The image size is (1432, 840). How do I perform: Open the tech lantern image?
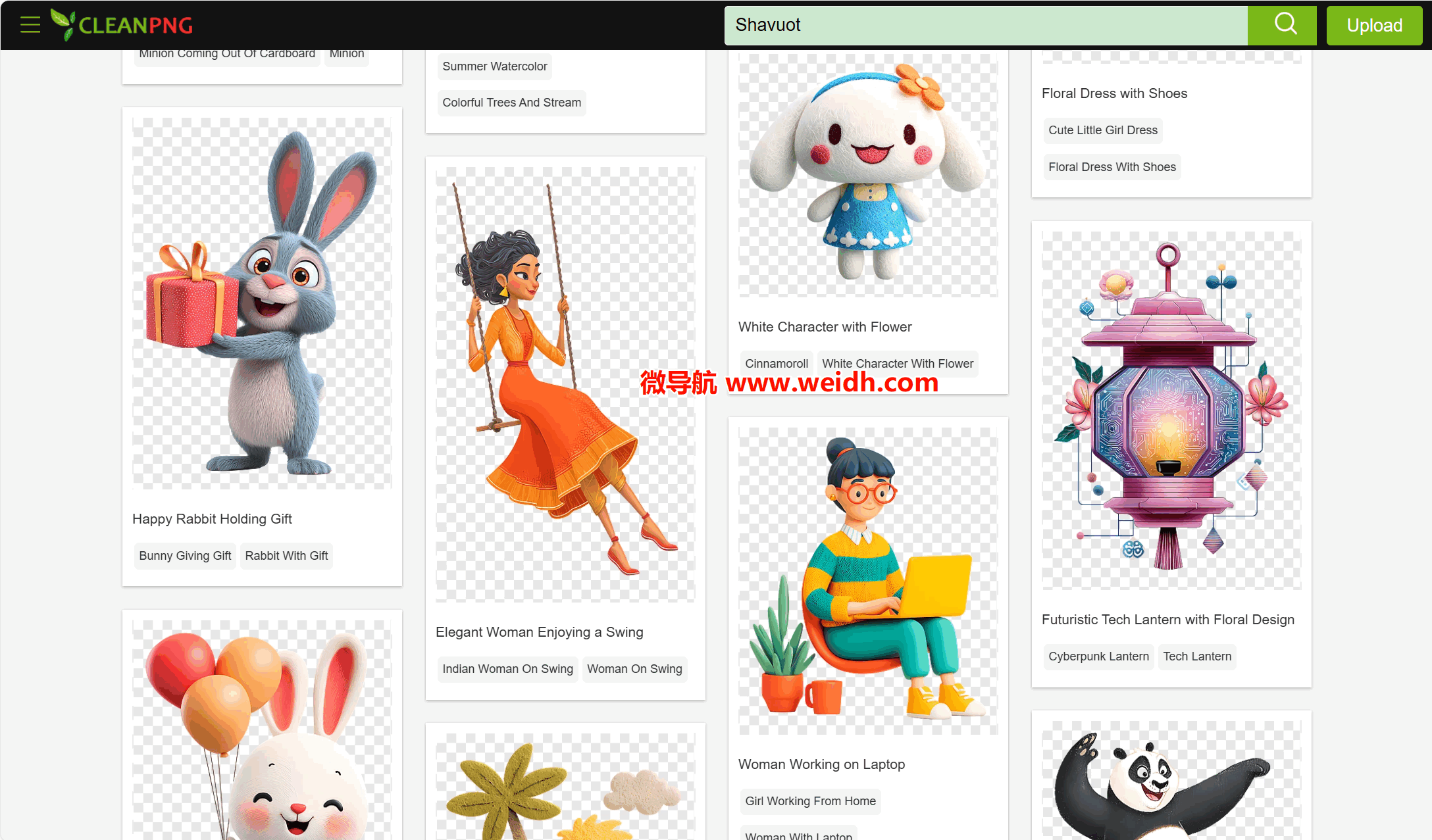pyautogui.click(x=1171, y=409)
